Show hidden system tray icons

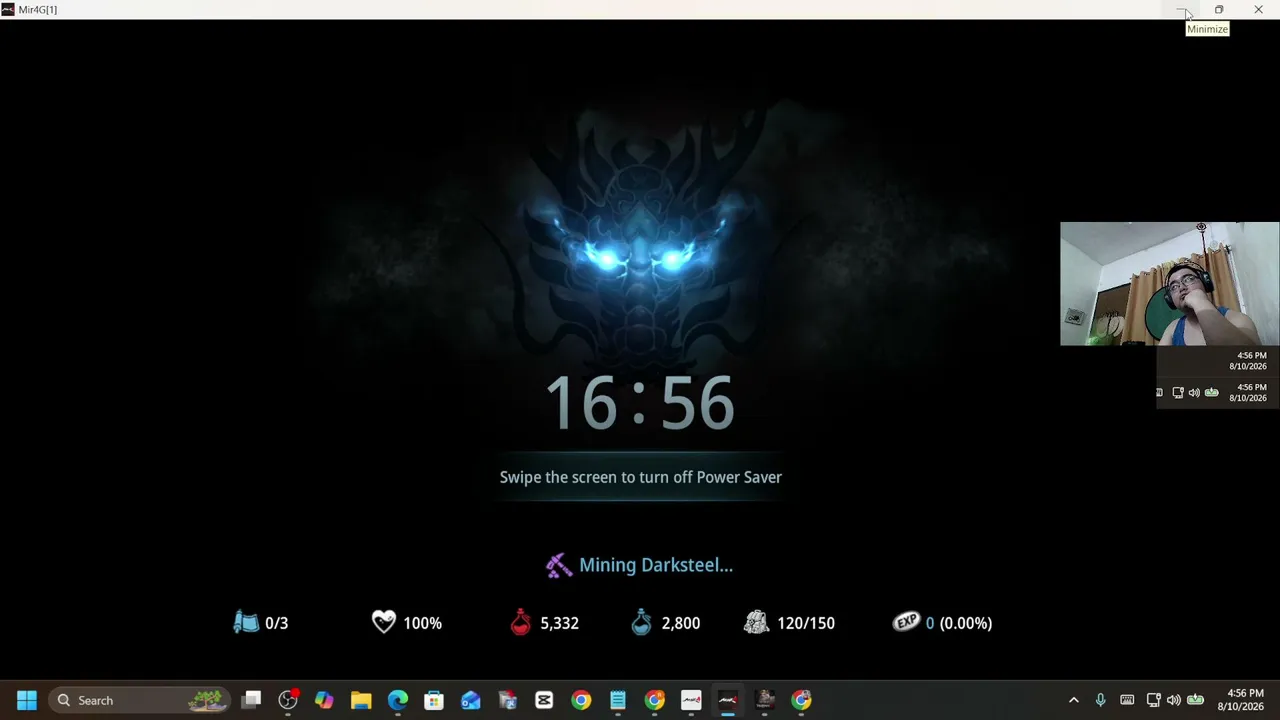(x=1074, y=700)
